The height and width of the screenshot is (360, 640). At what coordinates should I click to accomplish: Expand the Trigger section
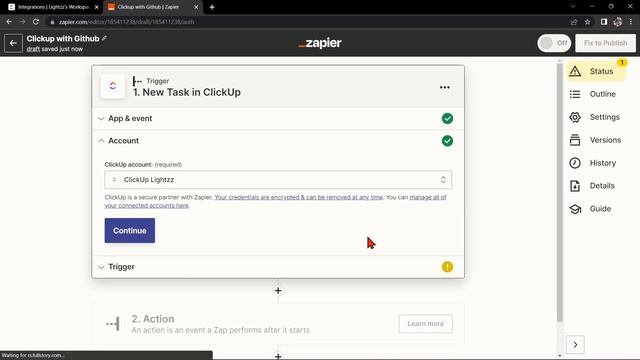278,267
